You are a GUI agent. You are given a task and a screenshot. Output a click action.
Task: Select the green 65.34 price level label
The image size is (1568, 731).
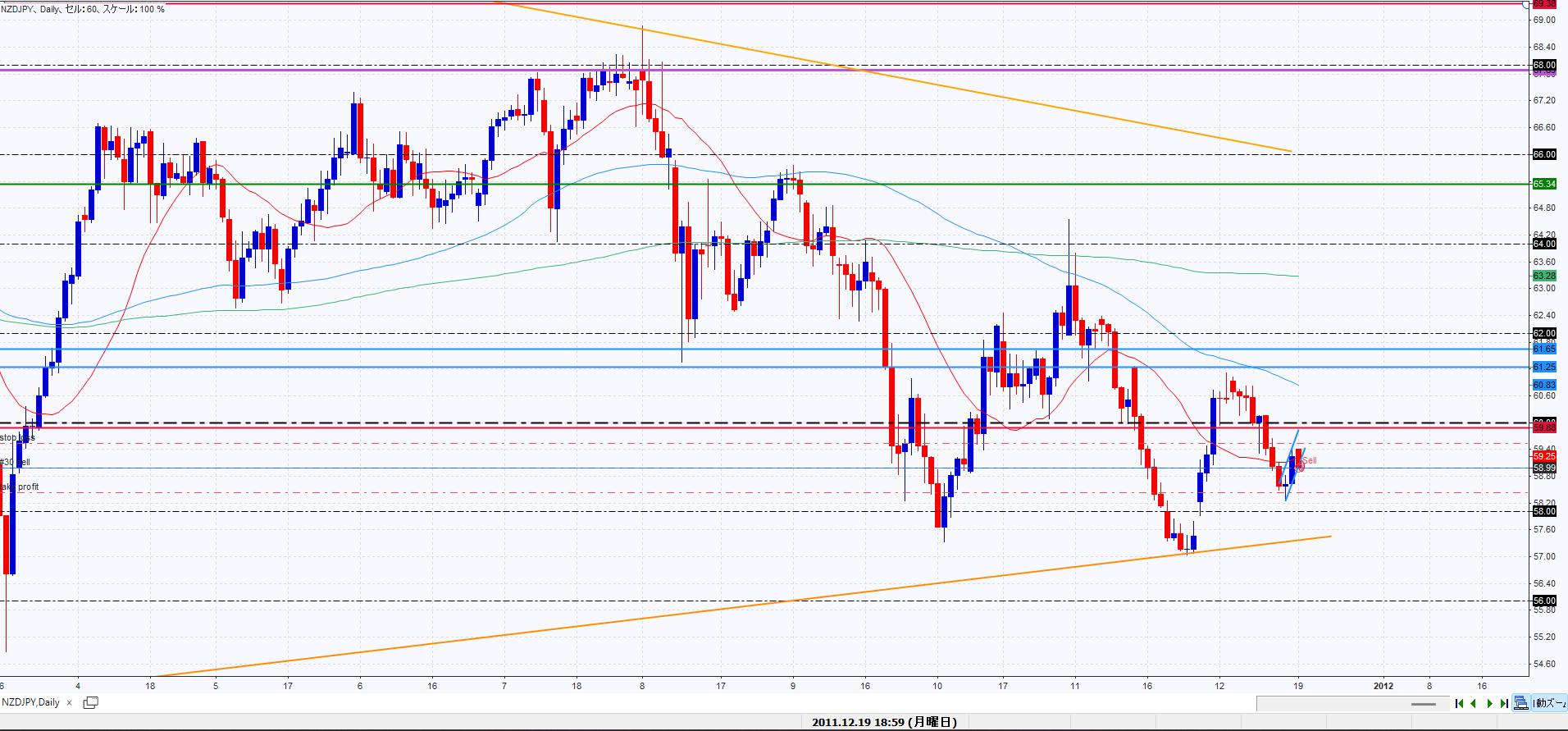[x=1544, y=184]
